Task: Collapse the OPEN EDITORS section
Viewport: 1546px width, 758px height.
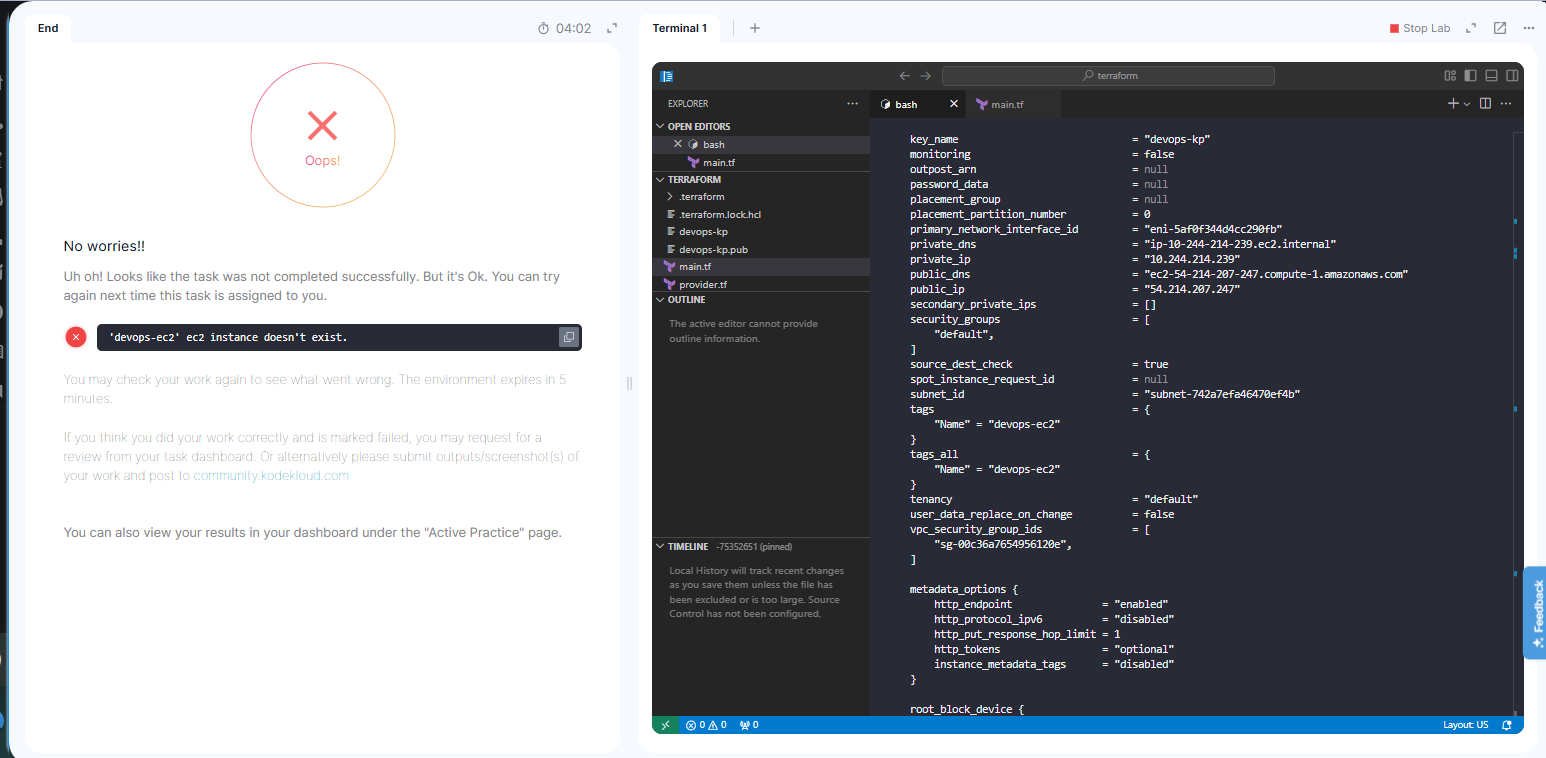Action: tap(698, 127)
